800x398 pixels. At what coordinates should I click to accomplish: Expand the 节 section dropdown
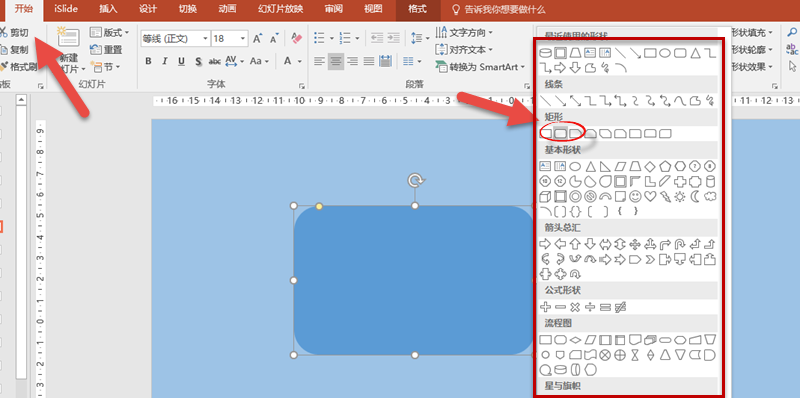pyautogui.click(x=105, y=67)
